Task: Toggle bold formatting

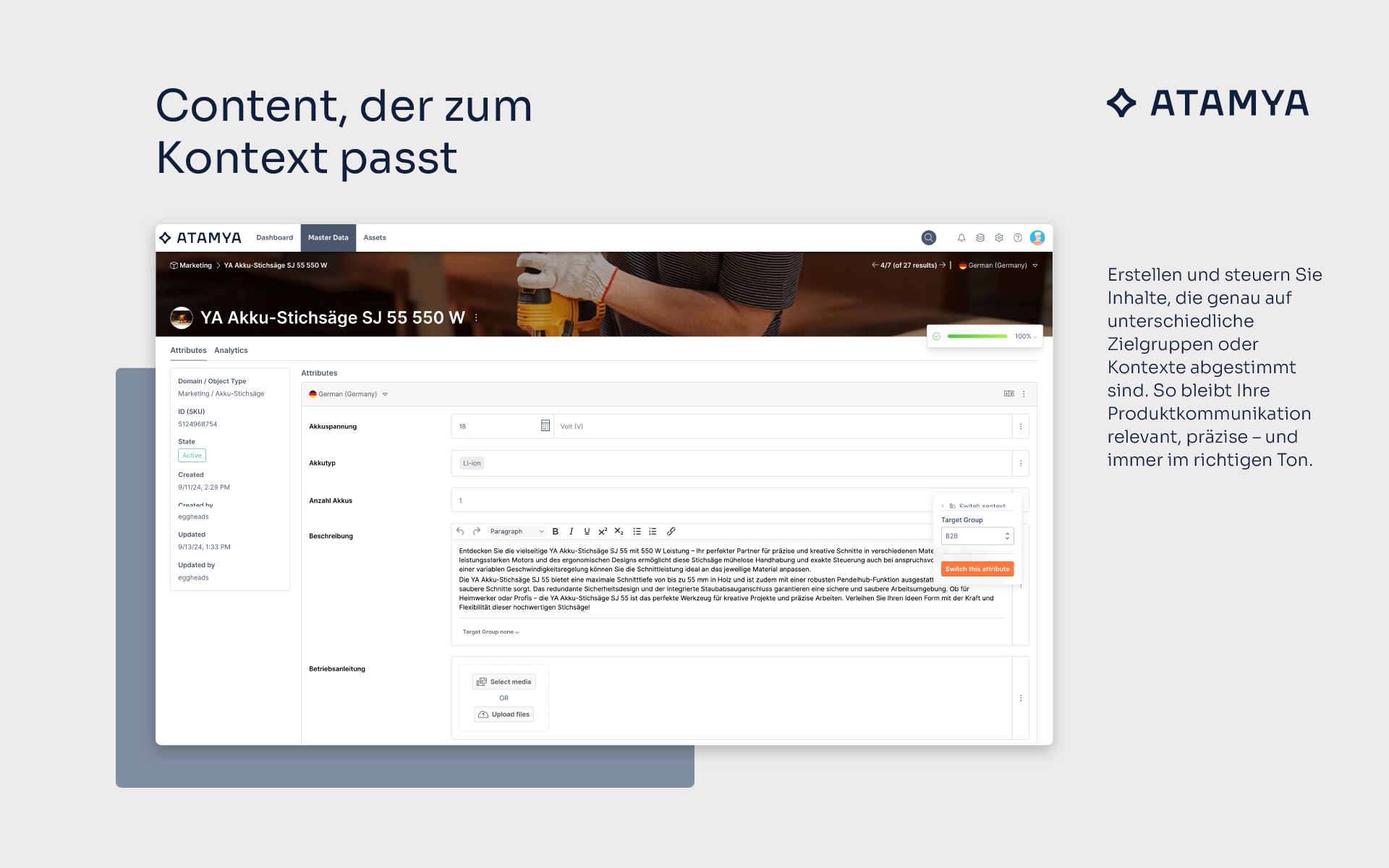Action: click(556, 532)
